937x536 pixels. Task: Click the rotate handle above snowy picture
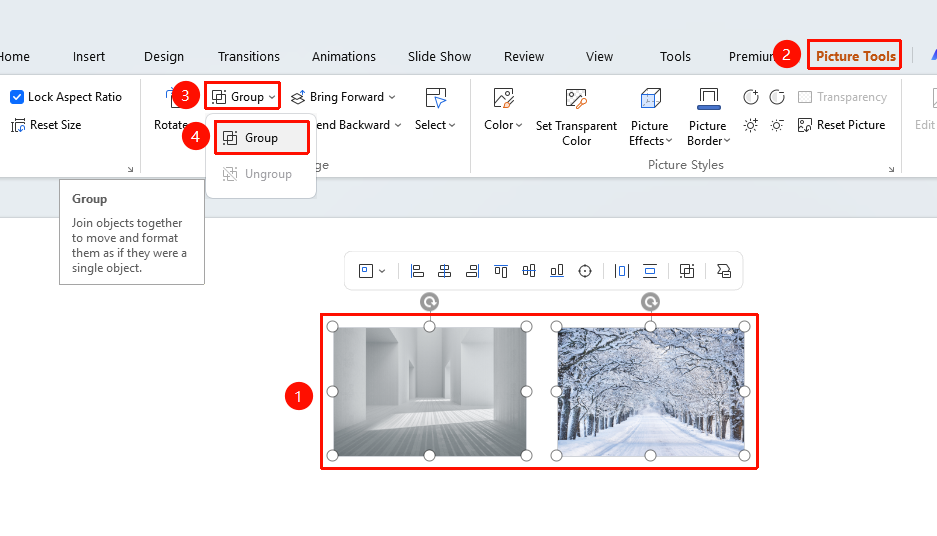tap(650, 302)
